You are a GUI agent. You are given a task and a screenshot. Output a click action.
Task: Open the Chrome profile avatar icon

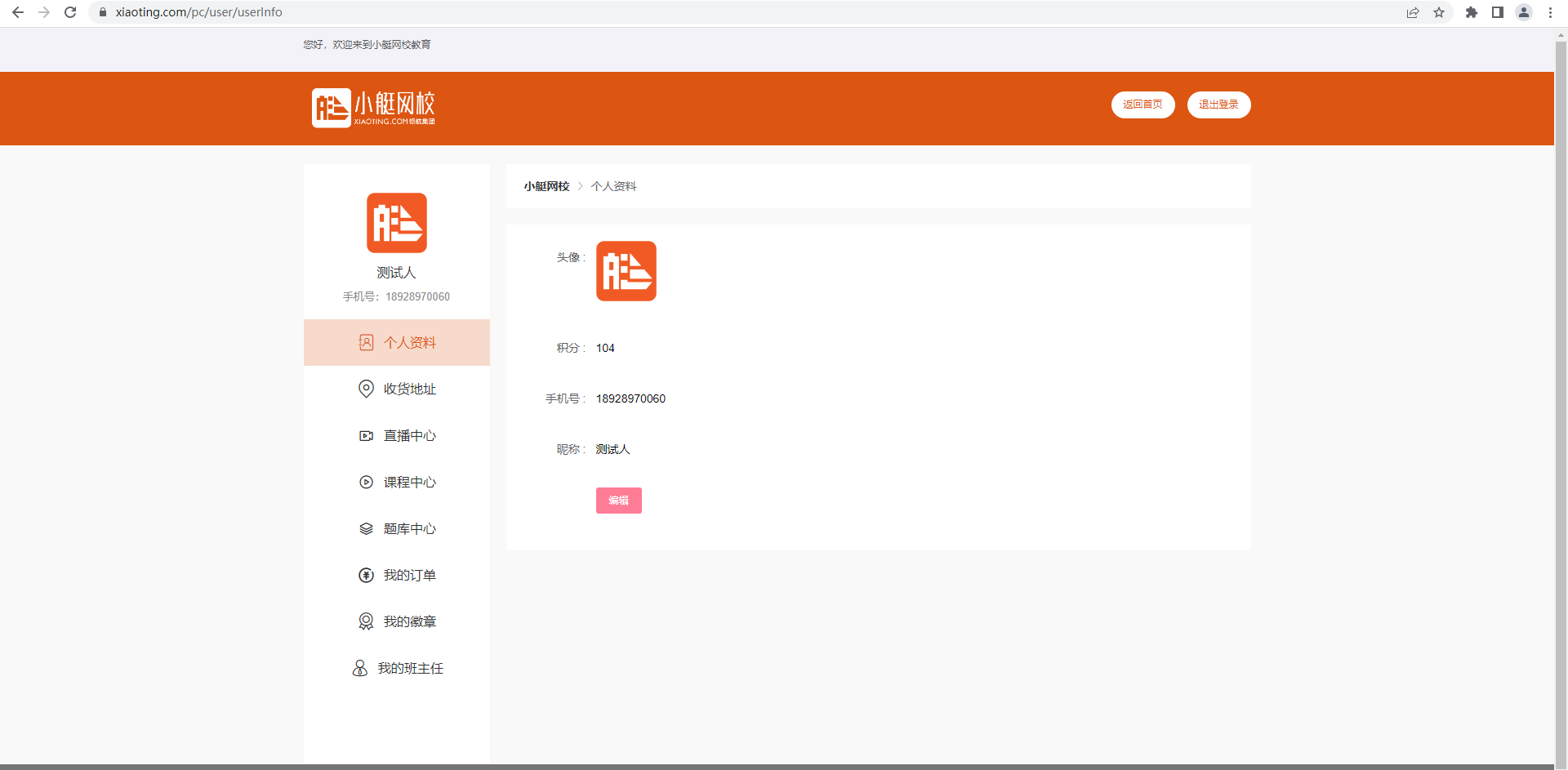[x=1524, y=12]
